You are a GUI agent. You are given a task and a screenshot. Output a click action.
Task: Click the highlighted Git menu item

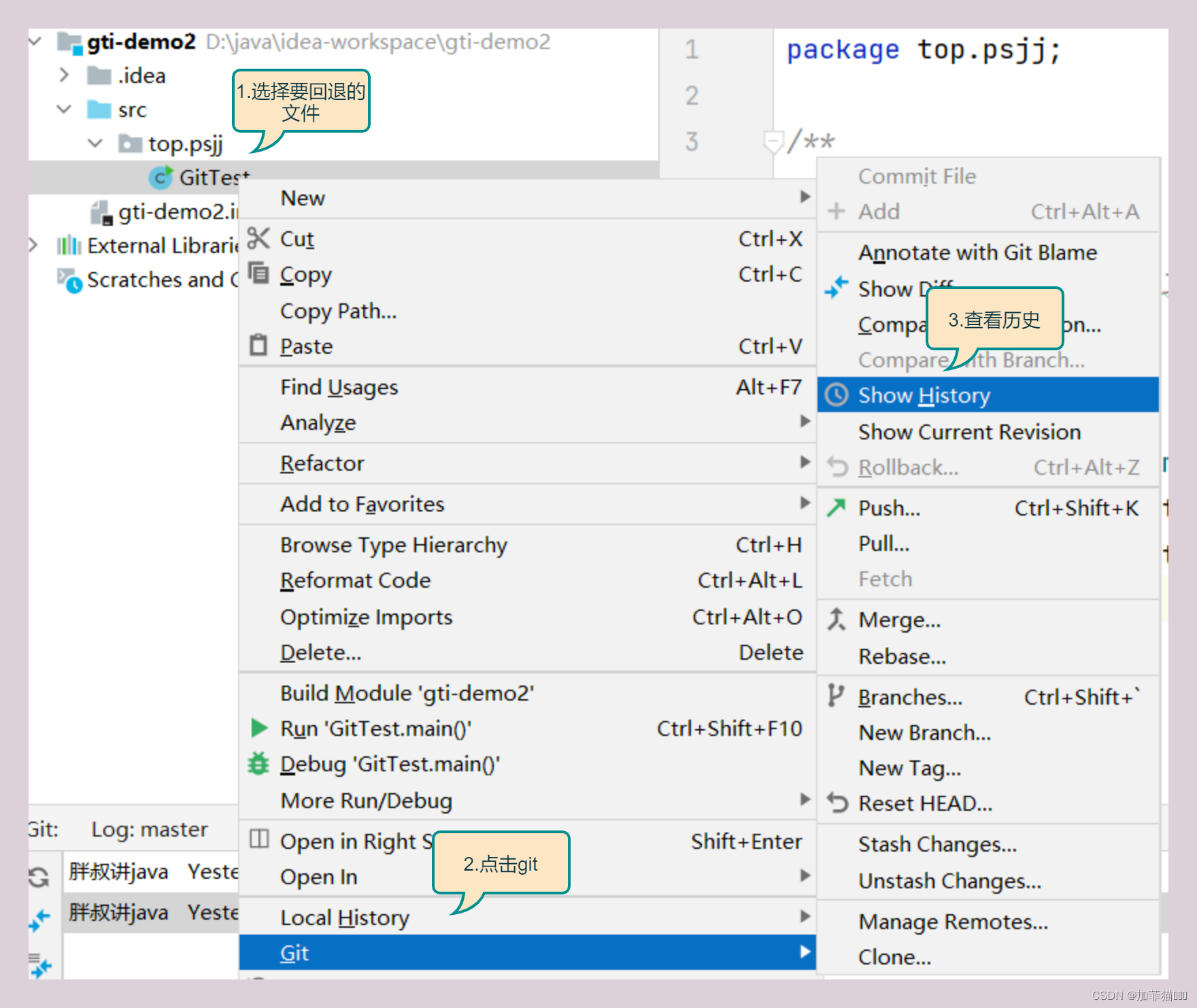[527, 952]
